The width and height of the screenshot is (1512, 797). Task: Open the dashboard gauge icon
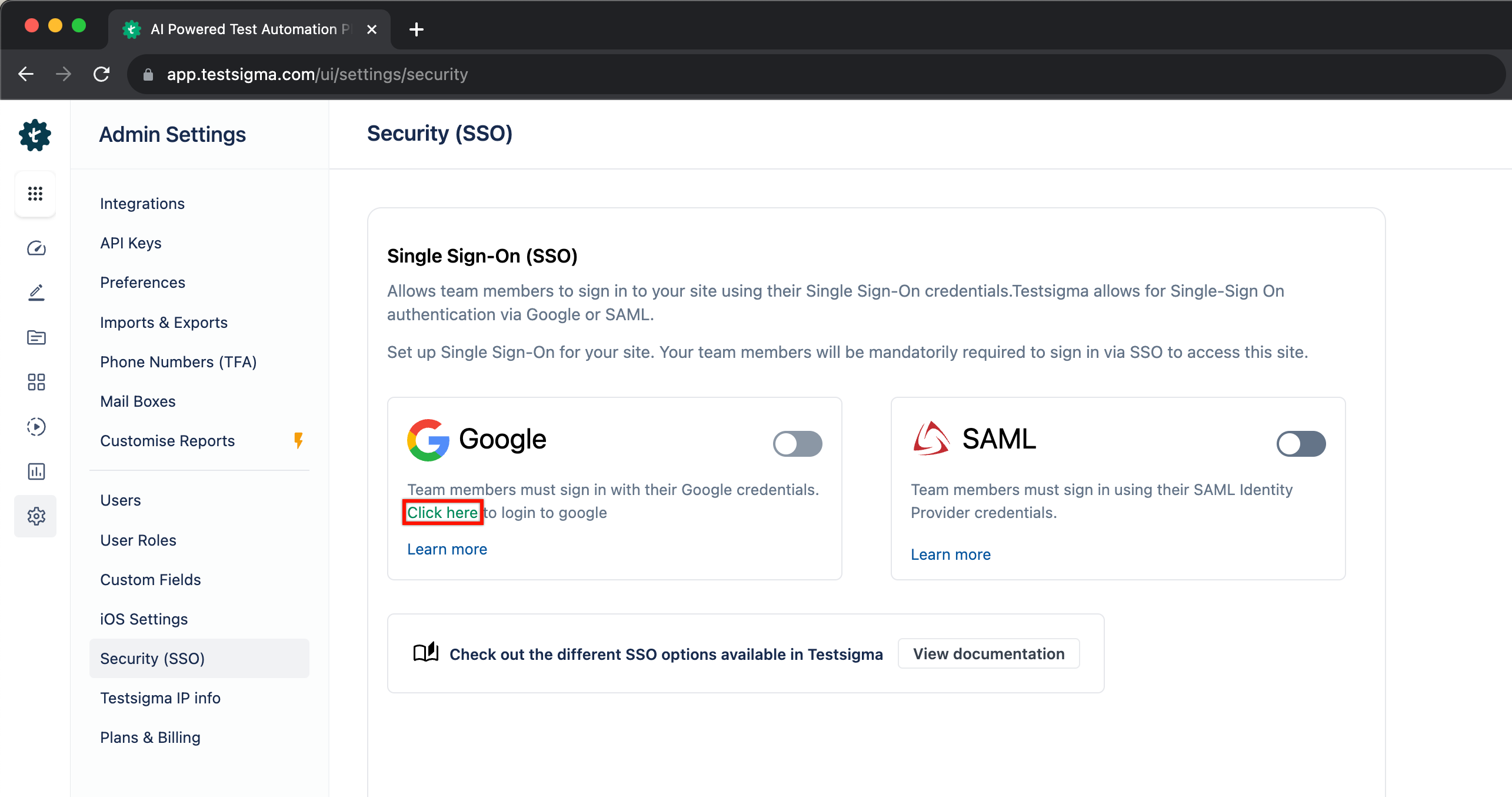[36, 248]
